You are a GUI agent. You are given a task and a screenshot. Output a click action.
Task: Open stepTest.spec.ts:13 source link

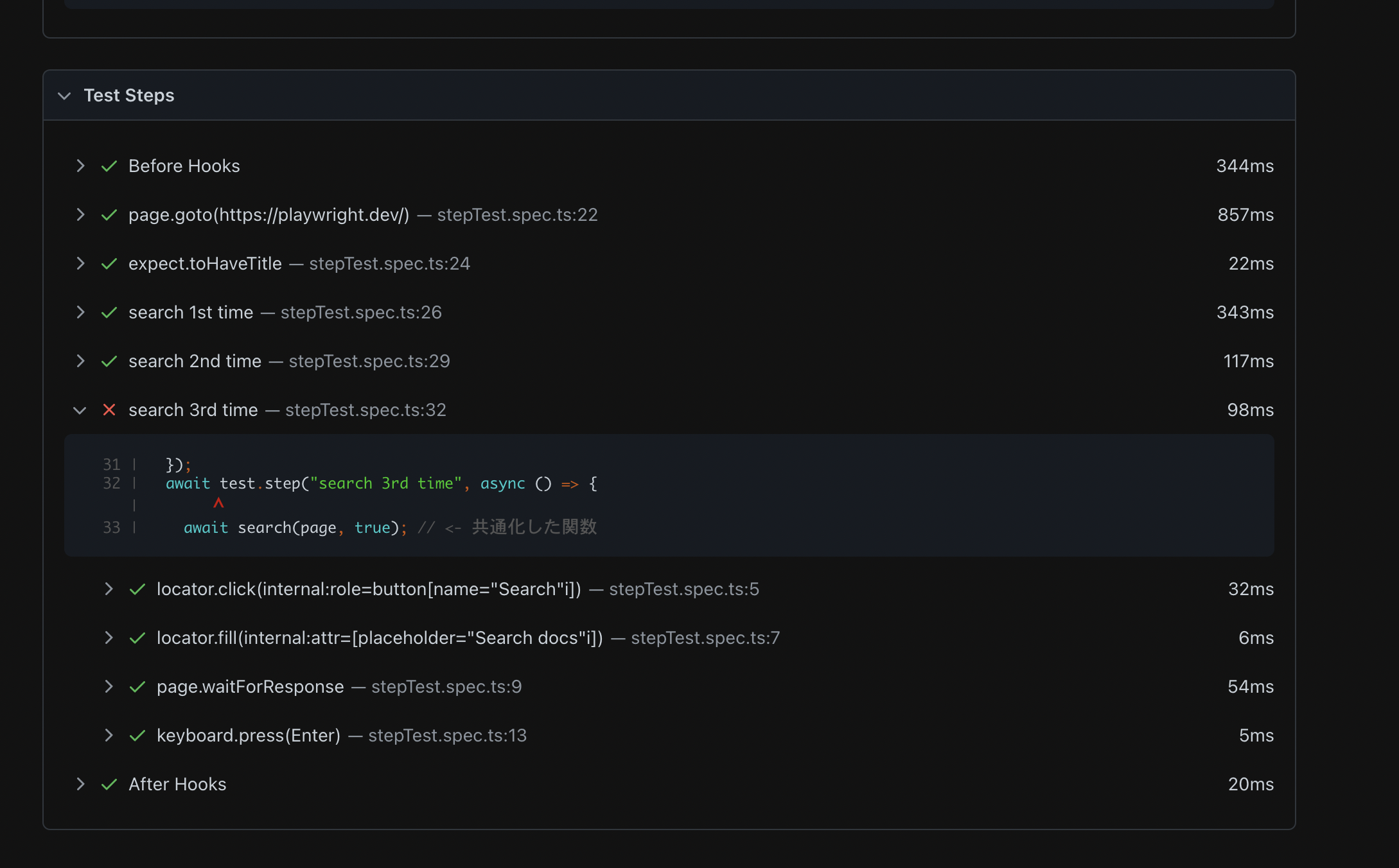tap(448, 735)
